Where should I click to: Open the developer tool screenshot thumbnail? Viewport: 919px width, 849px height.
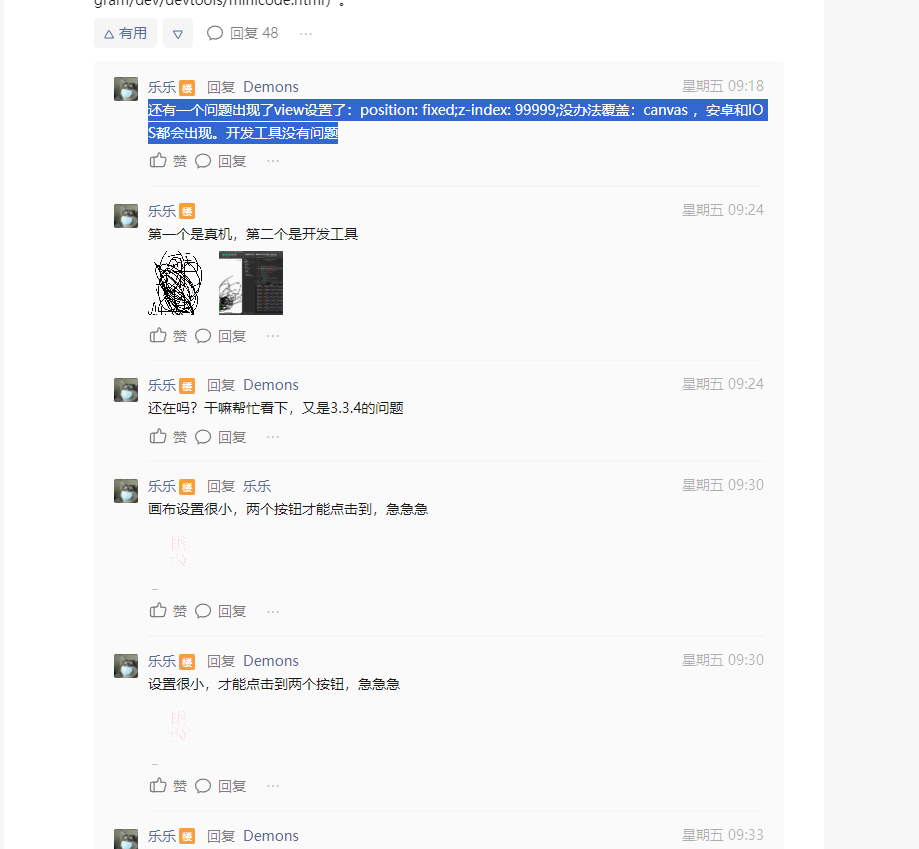[x=251, y=283]
